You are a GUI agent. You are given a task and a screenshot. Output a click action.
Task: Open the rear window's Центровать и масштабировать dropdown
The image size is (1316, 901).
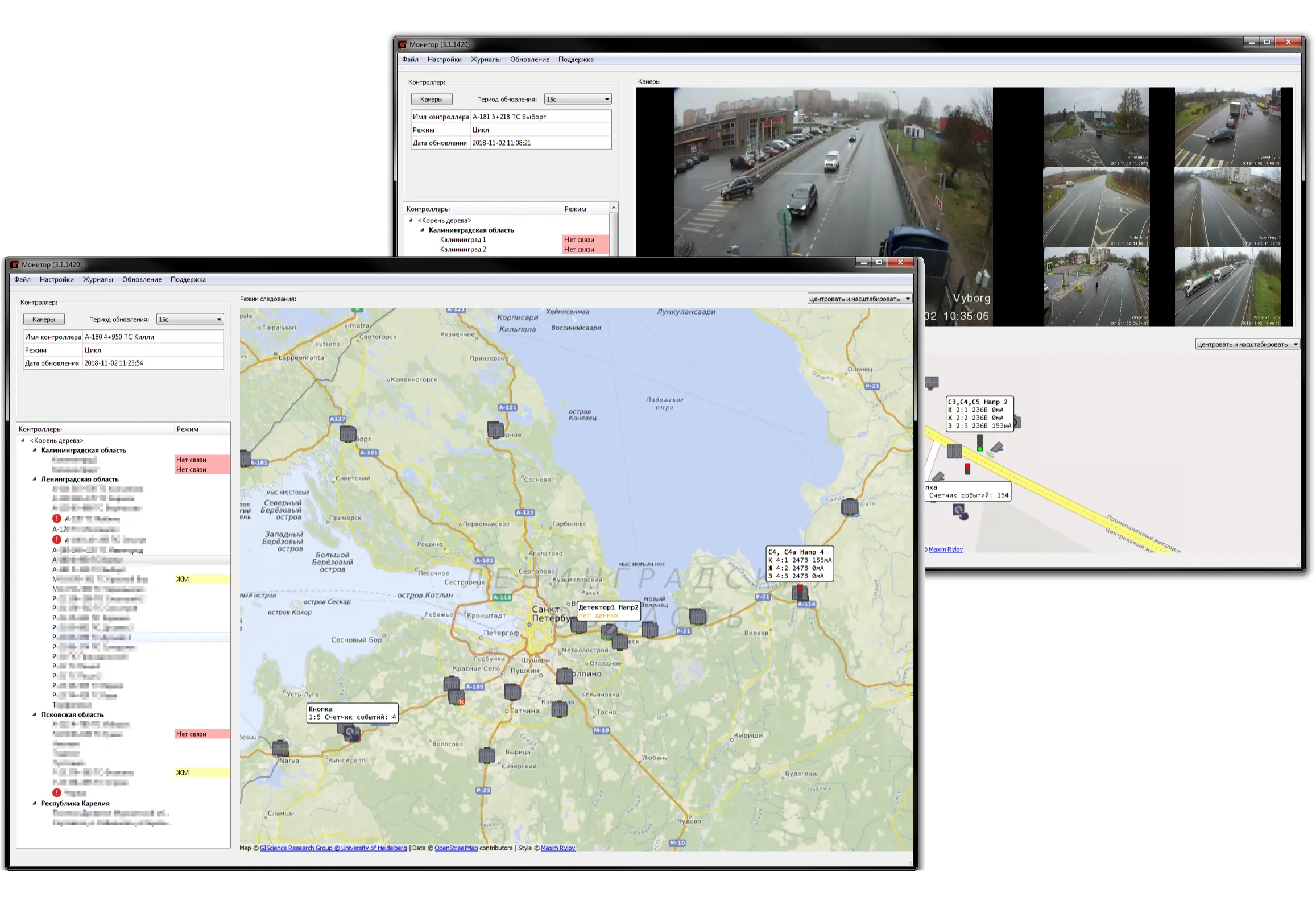click(1247, 344)
